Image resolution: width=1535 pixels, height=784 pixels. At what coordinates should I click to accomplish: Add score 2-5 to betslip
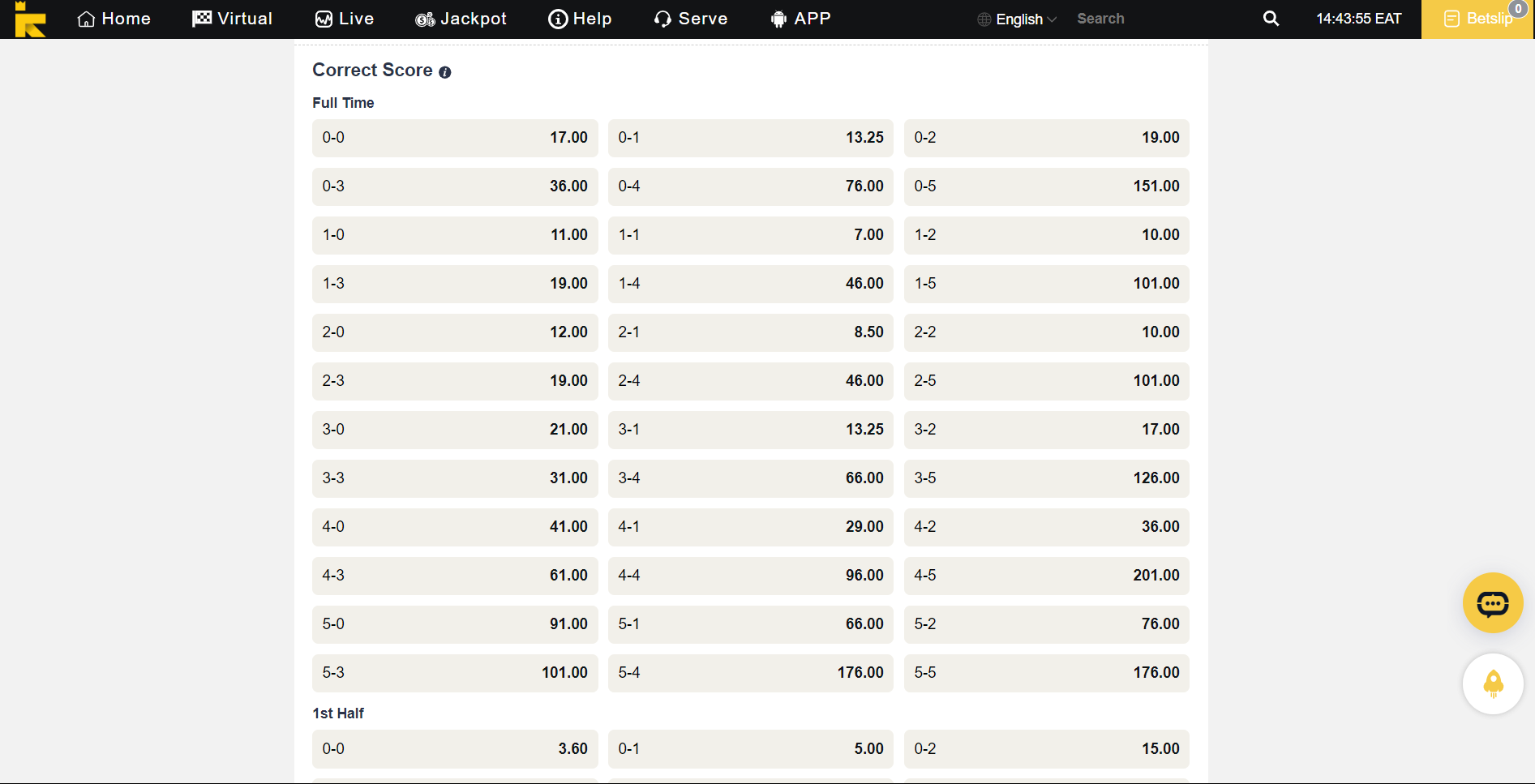(x=1047, y=381)
